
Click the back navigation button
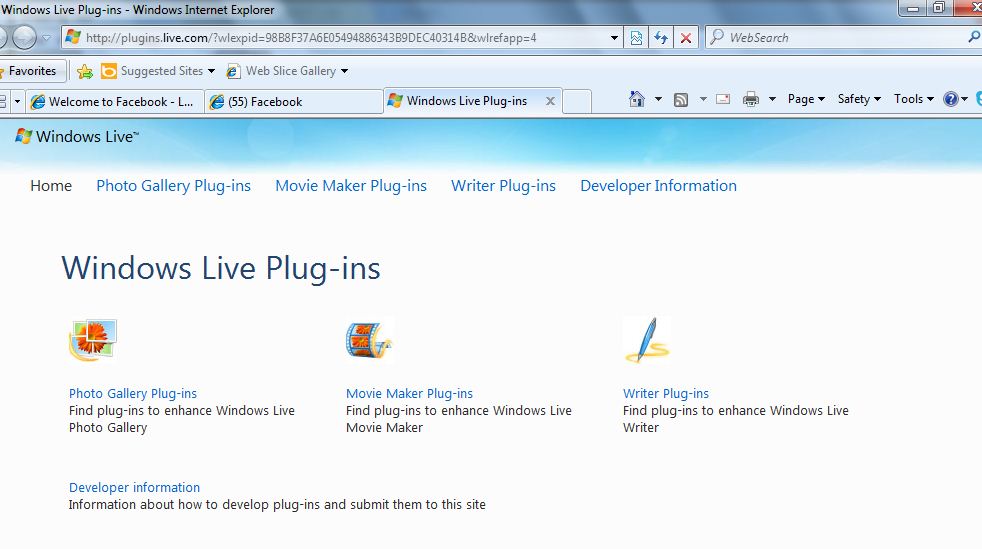(x=3, y=38)
